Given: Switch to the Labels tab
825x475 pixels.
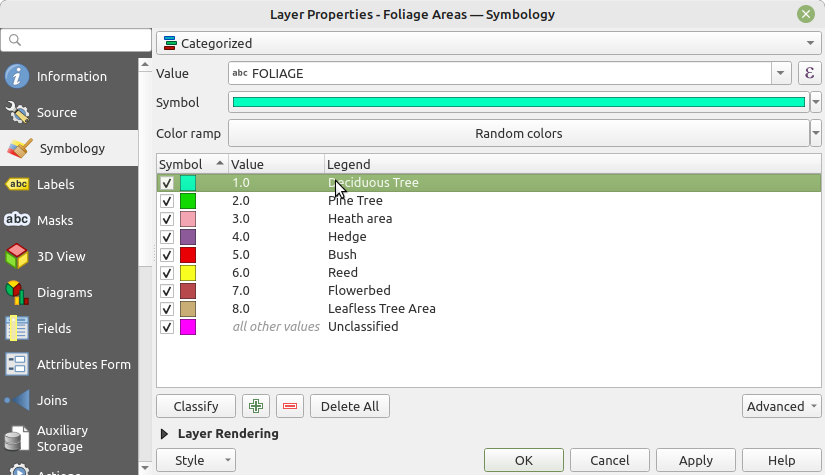Looking at the screenshot, I should tap(55, 185).
